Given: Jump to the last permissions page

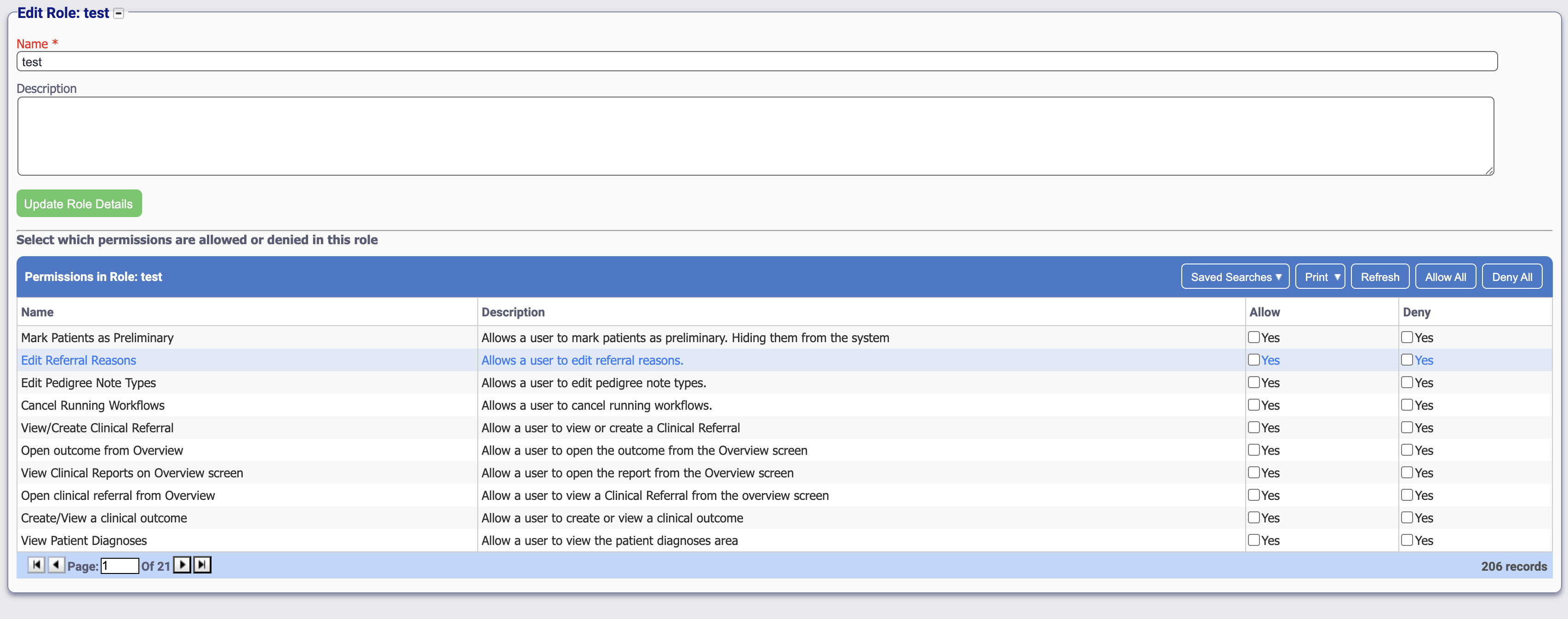Looking at the screenshot, I should [x=202, y=565].
